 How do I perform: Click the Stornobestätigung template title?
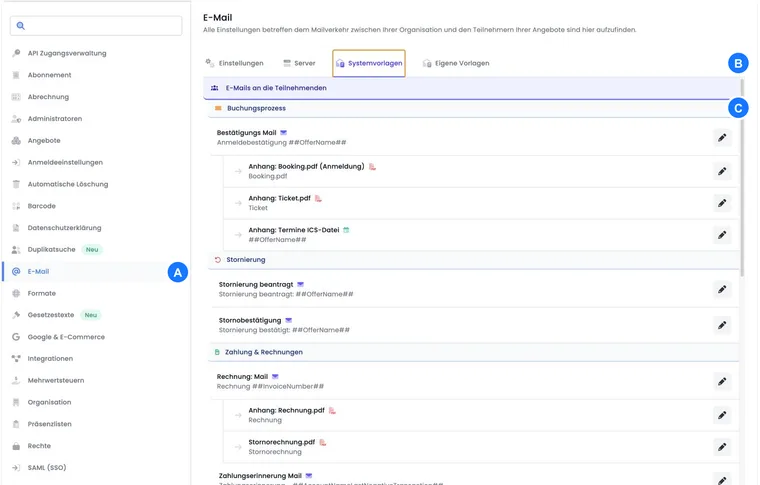click(250, 320)
